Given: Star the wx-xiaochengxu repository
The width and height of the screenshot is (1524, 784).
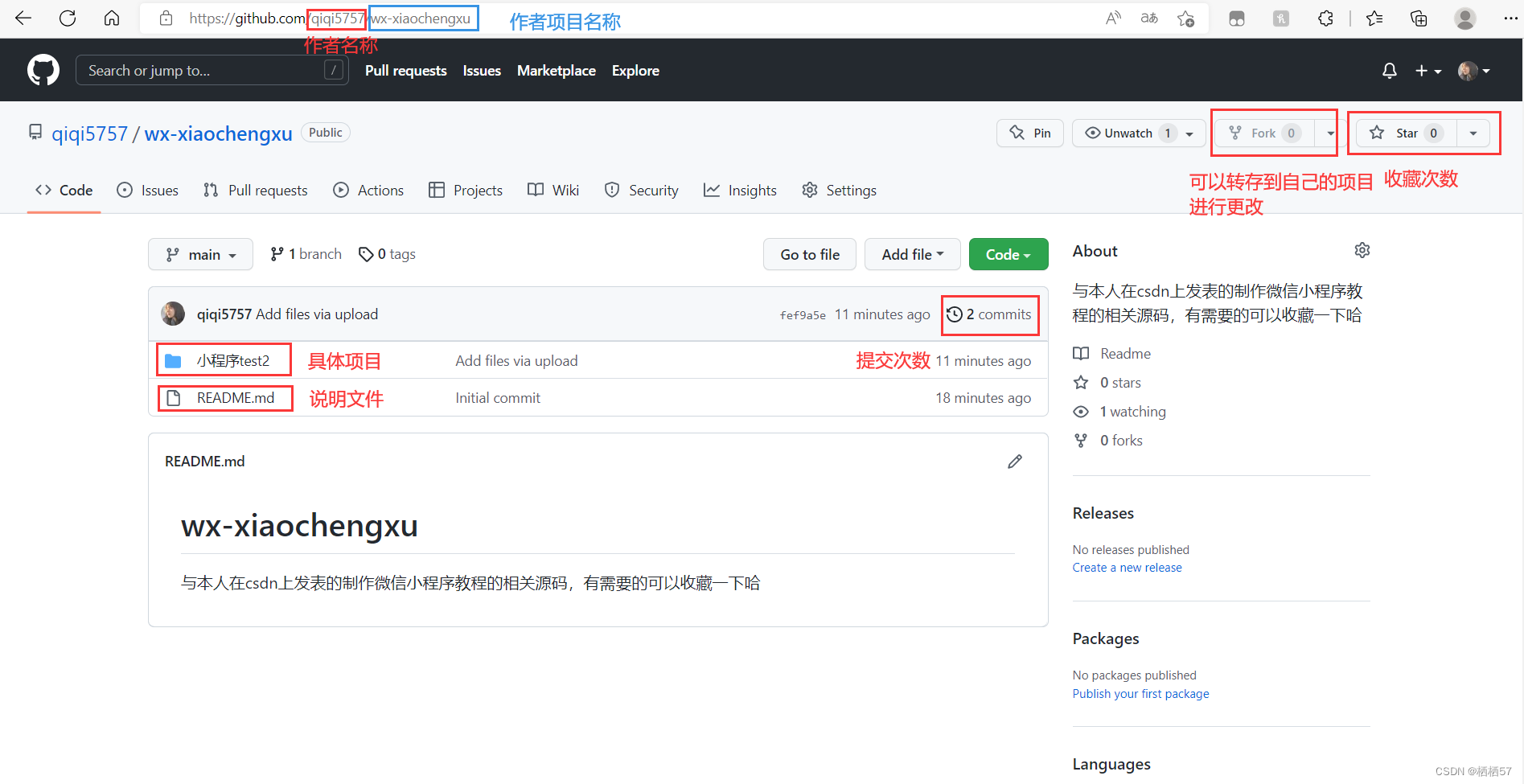Looking at the screenshot, I should point(1406,133).
